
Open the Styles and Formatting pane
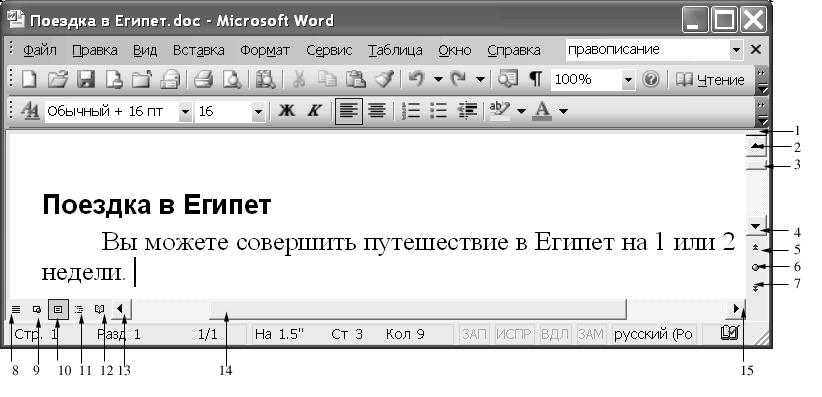click(29, 111)
